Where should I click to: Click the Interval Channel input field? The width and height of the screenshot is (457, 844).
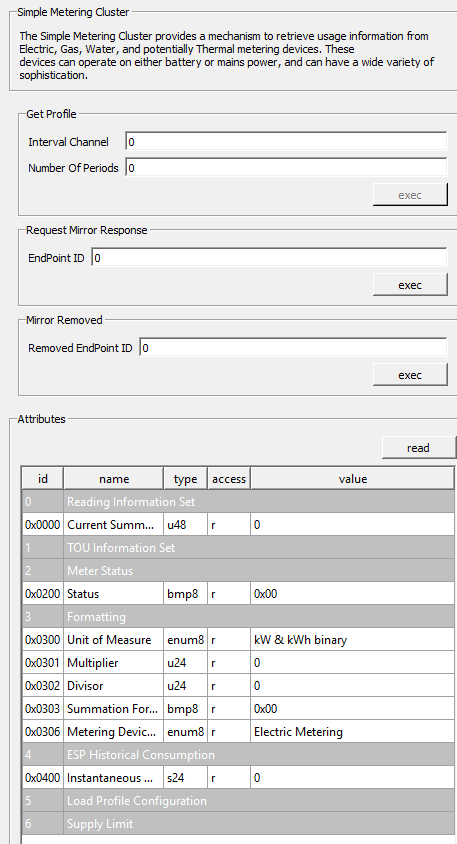tap(286, 142)
